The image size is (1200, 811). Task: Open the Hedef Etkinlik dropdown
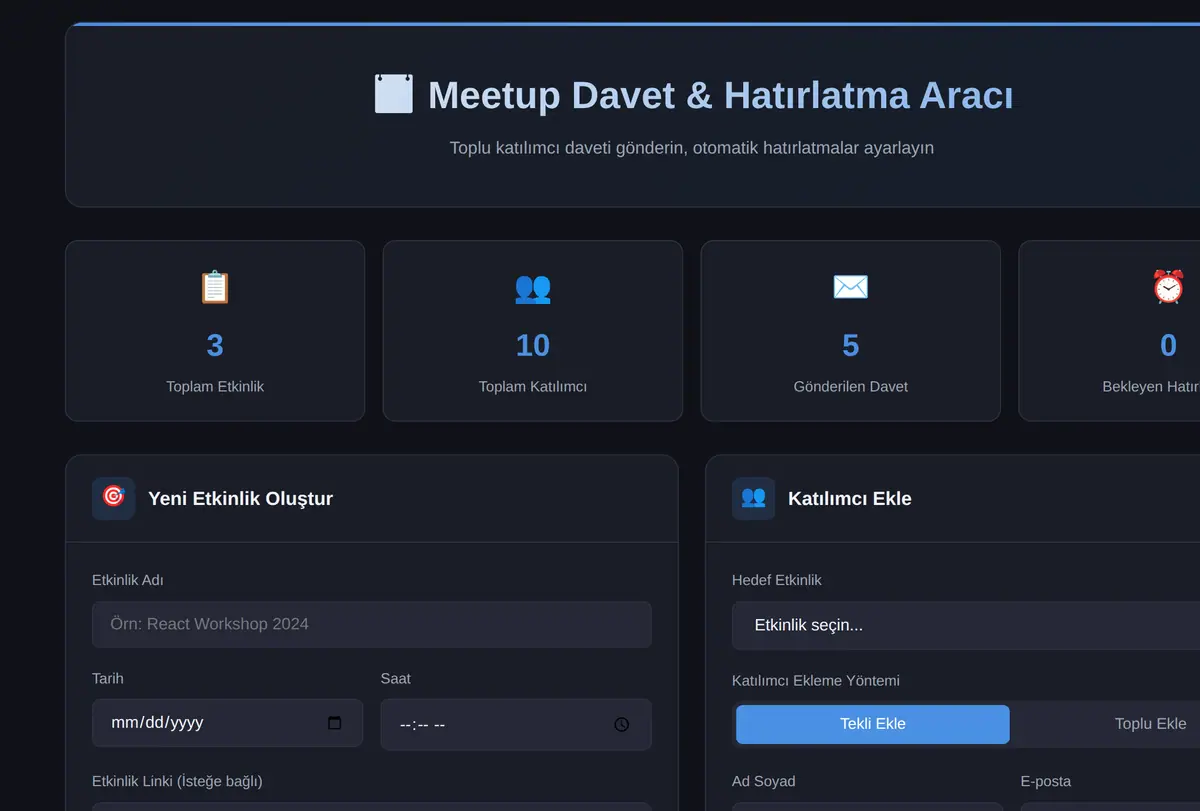[966, 625]
